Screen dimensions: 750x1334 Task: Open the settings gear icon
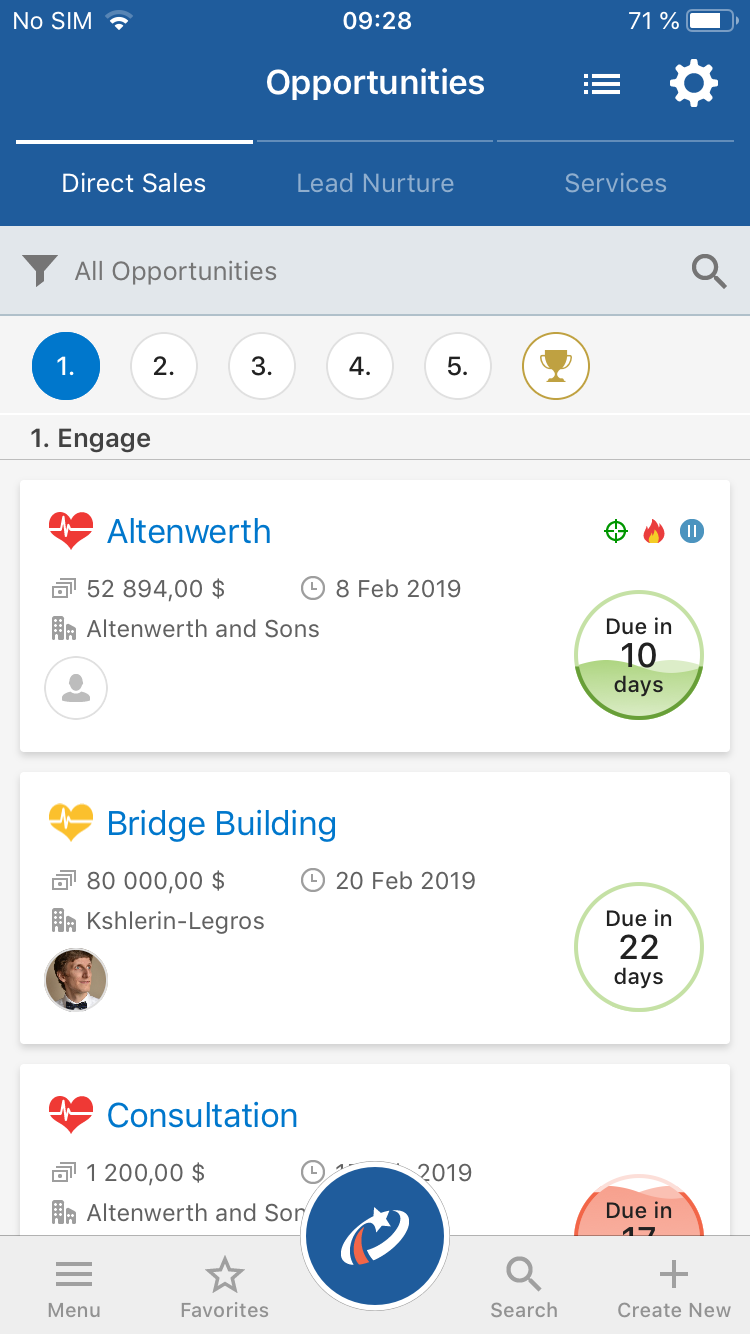coord(693,84)
